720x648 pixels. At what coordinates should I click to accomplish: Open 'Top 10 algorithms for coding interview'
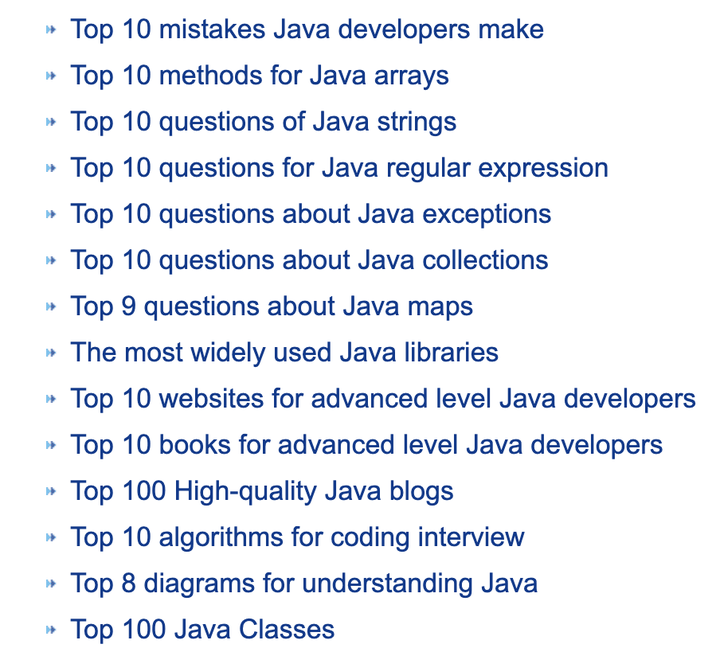coord(297,537)
